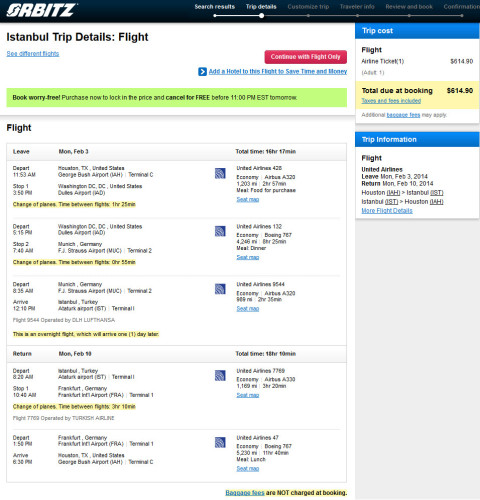
Task: Select the Trip details progress step
Action: [261, 7]
